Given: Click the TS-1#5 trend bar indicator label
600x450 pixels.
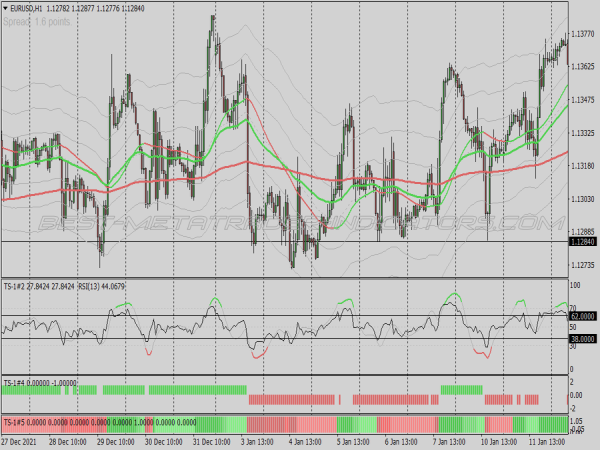Looking at the screenshot, I should [99, 422].
